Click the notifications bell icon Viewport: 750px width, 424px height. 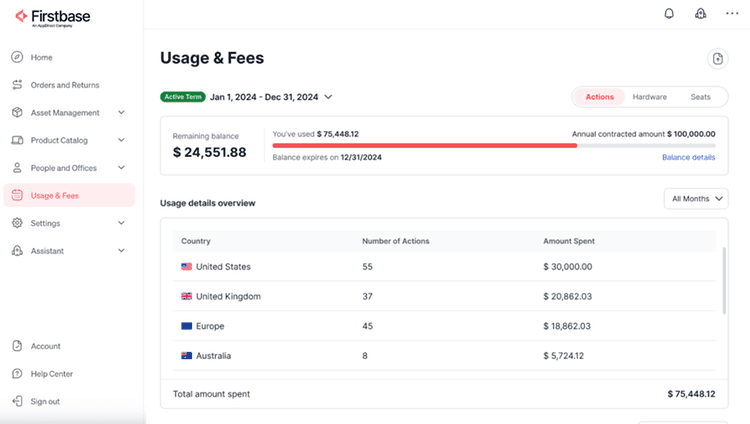point(669,13)
